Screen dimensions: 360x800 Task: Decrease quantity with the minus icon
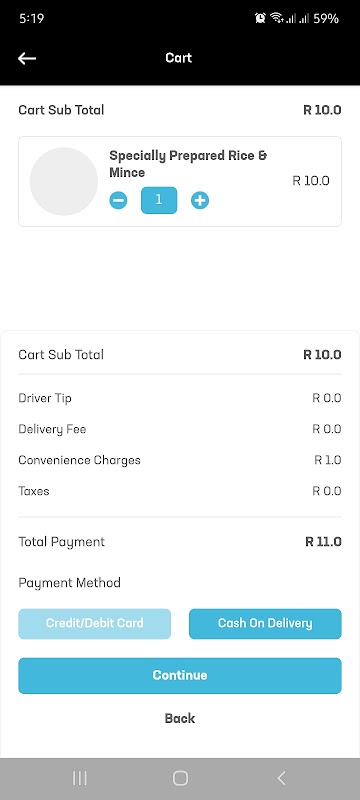pos(118,201)
